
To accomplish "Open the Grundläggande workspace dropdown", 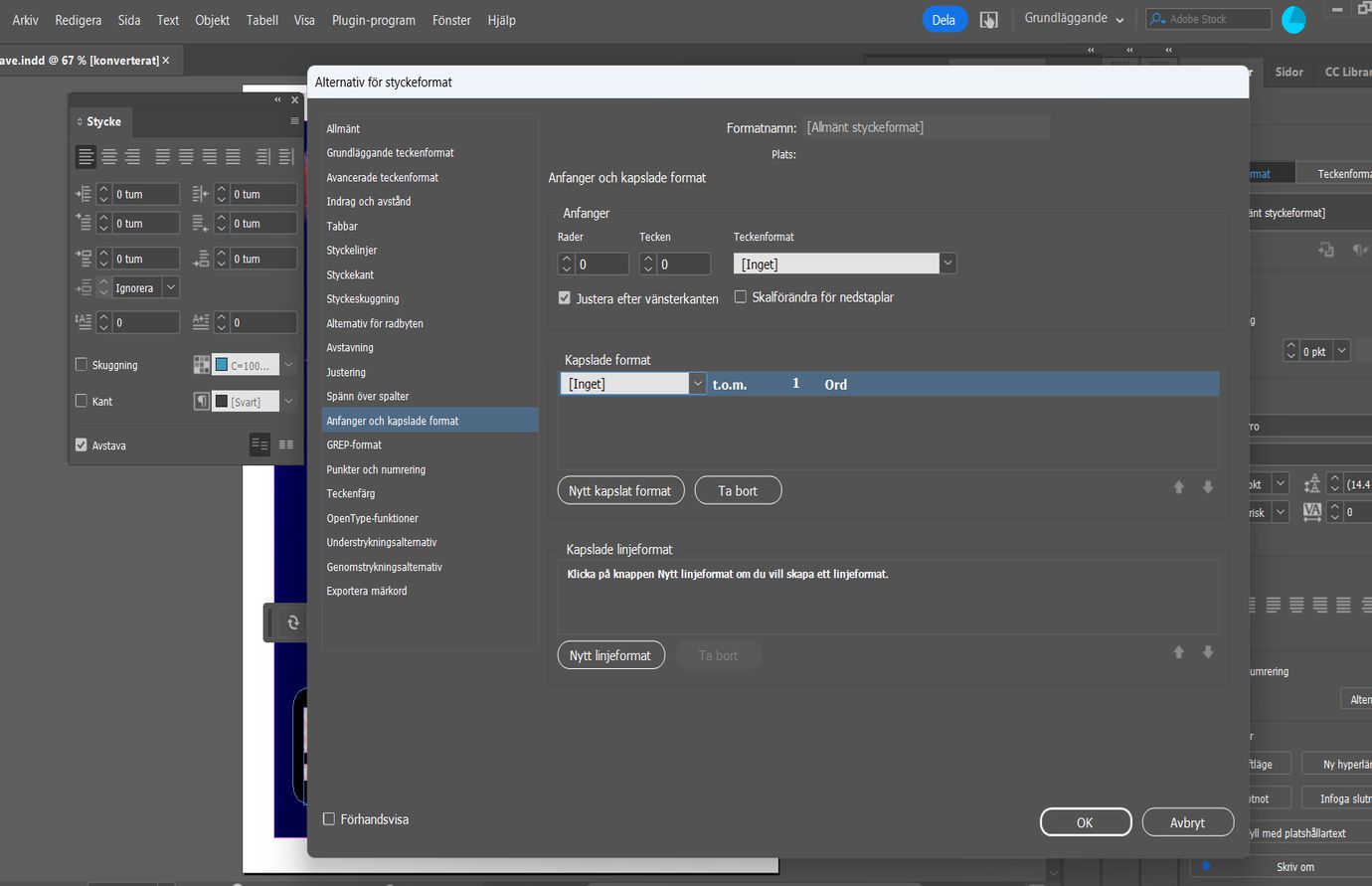I will [x=1074, y=19].
